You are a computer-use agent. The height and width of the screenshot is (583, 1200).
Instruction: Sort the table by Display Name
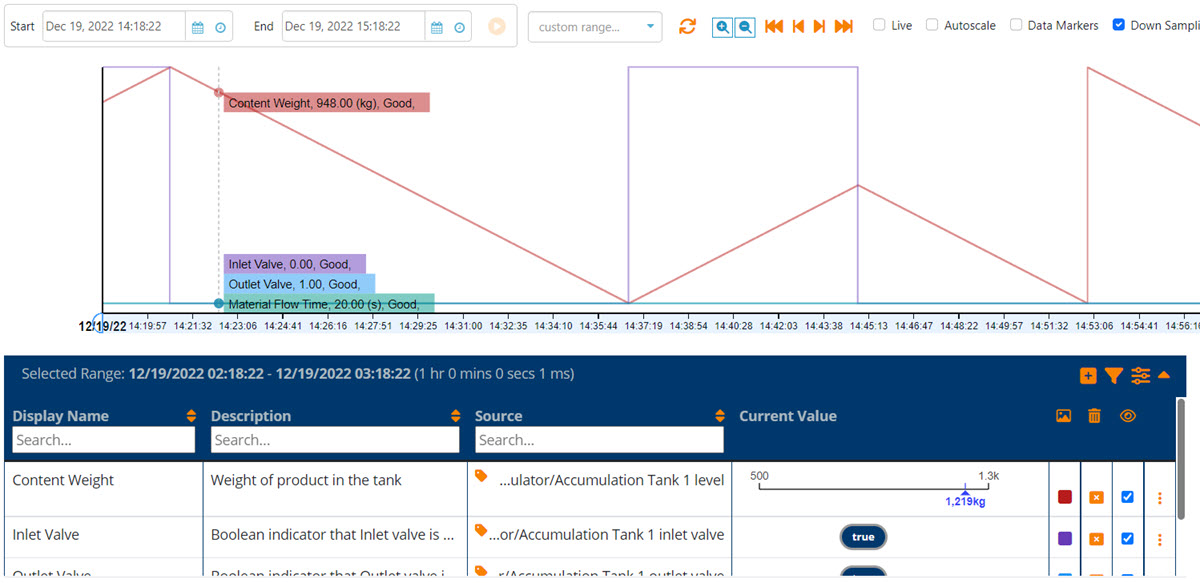[191, 416]
